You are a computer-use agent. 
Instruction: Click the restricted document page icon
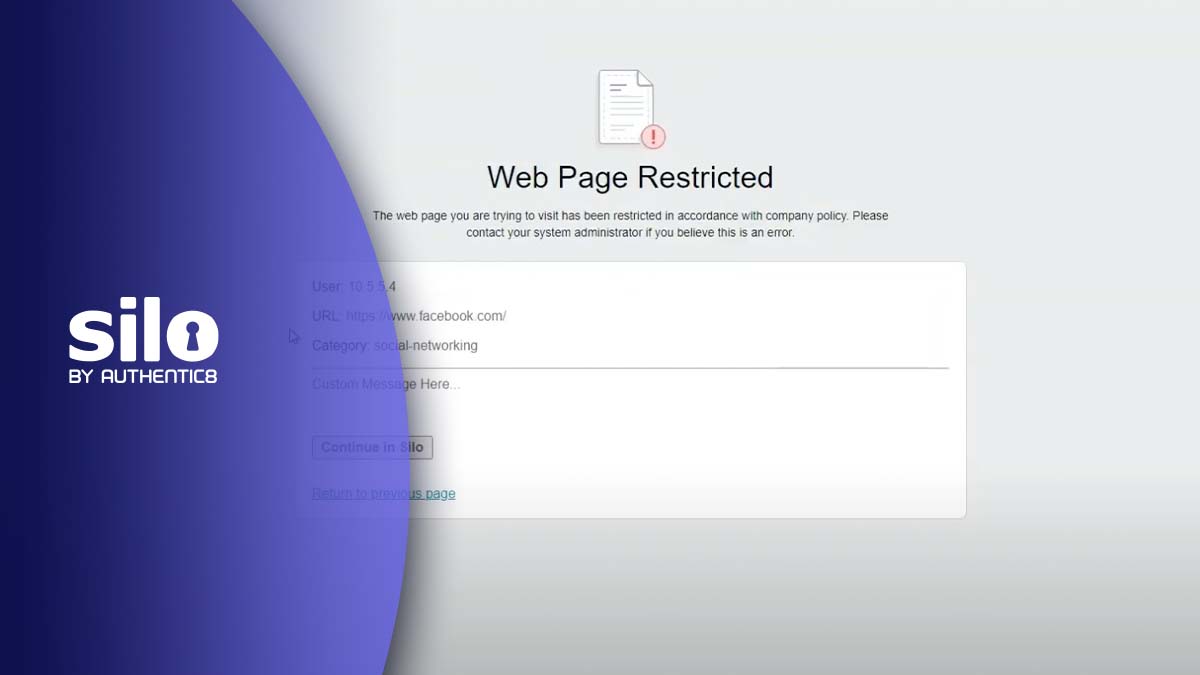pos(626,107)
